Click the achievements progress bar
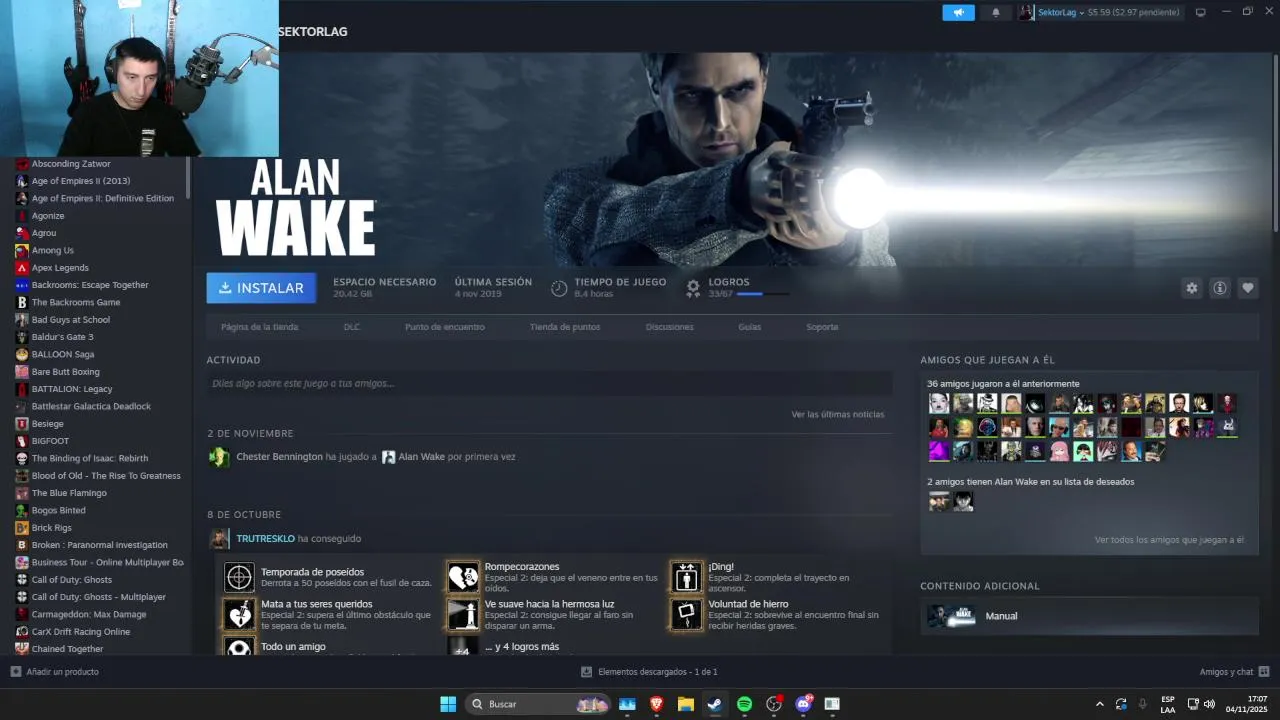 [763, 294]
